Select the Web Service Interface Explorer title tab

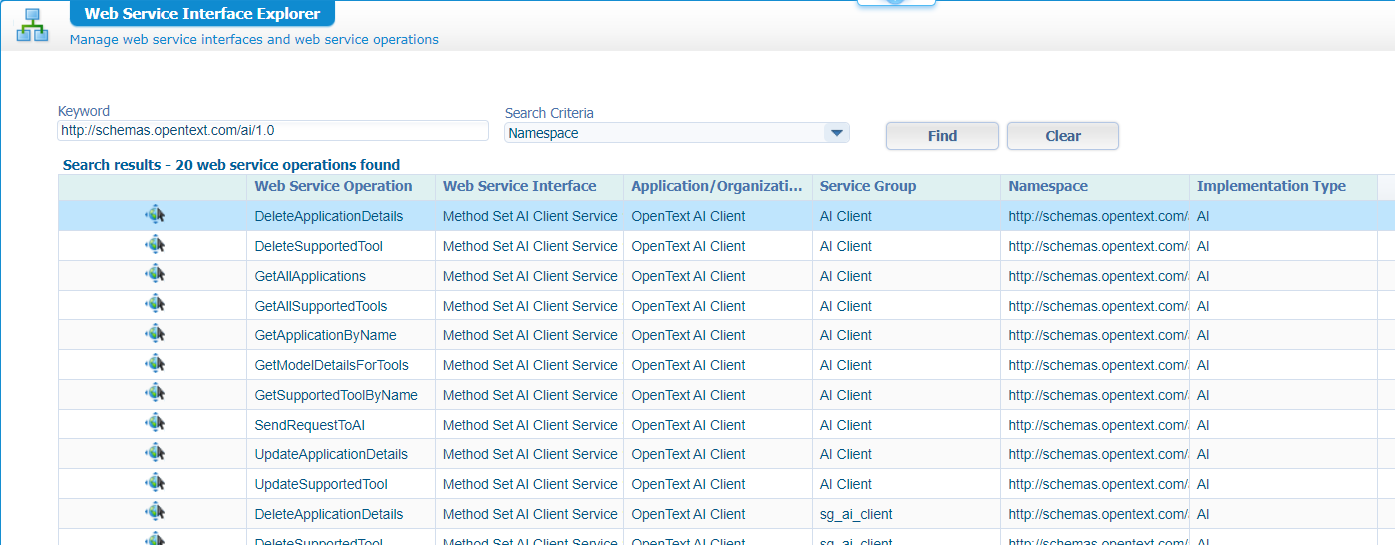[x=202, y=14]
